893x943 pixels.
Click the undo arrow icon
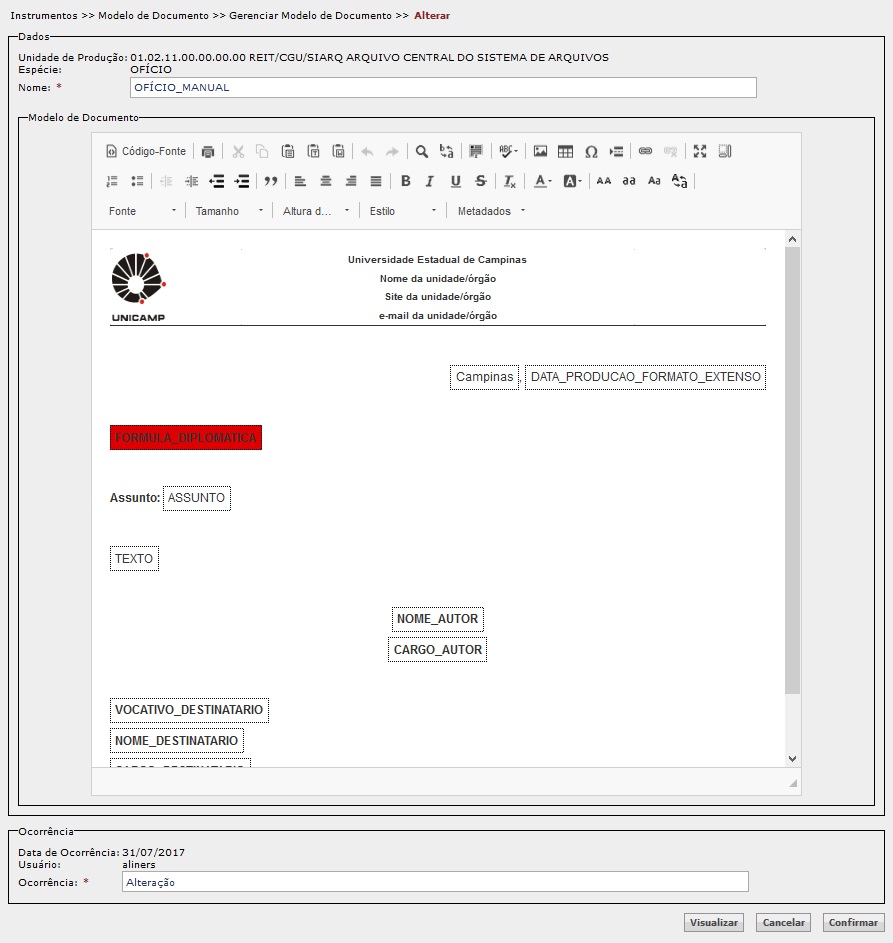[367, 152]
